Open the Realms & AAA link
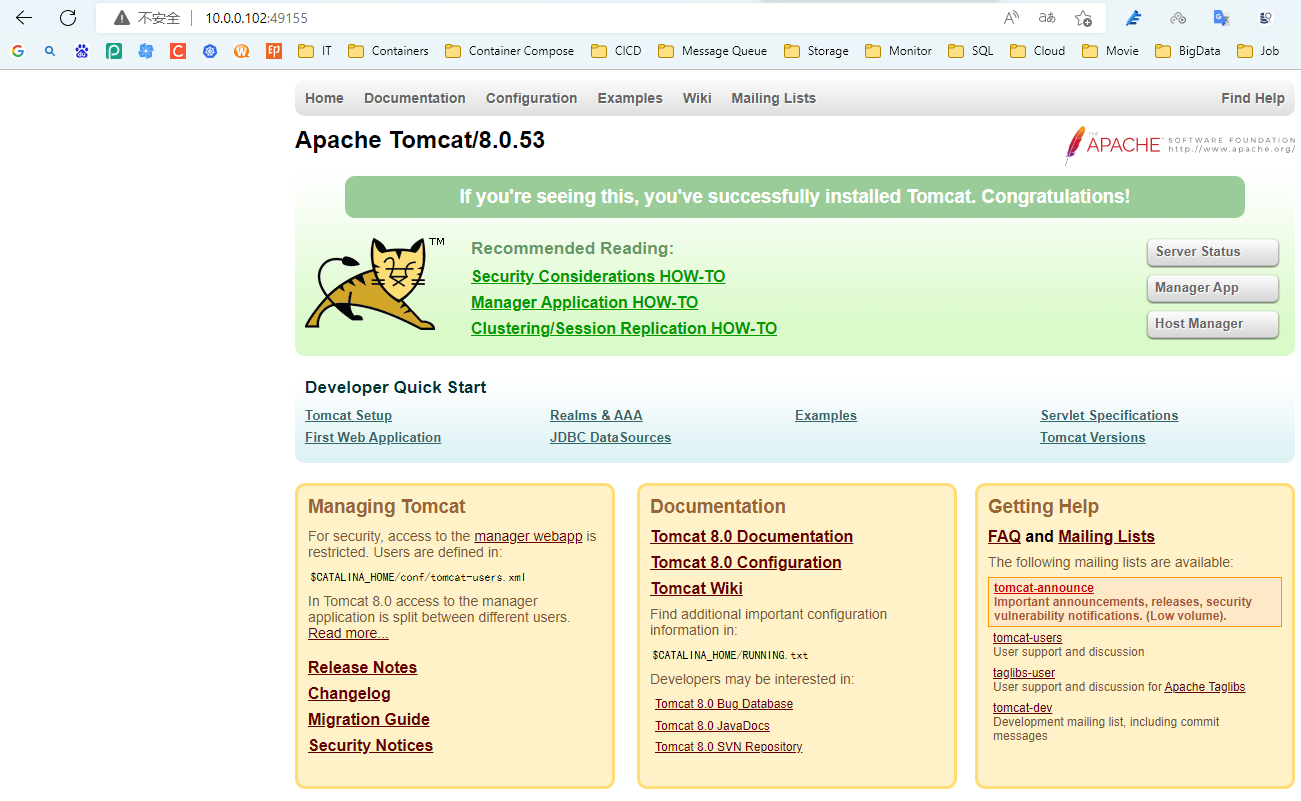 click(x=596, y=415)
